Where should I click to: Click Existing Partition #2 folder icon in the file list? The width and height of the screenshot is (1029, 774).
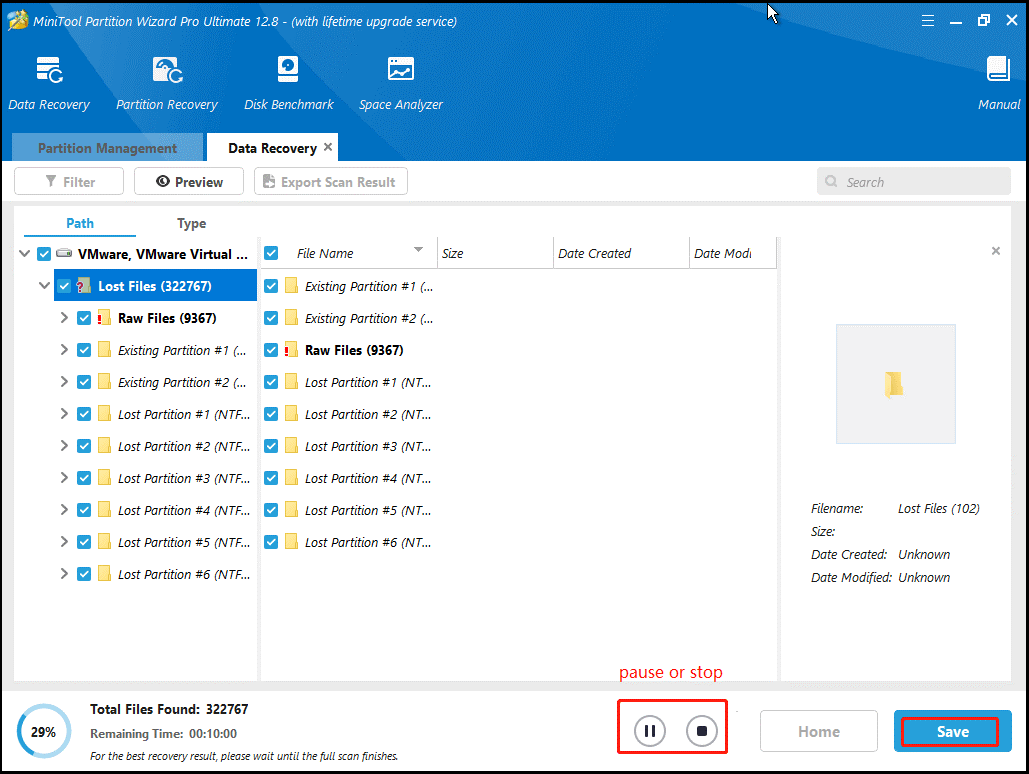(x=291, y=318)
